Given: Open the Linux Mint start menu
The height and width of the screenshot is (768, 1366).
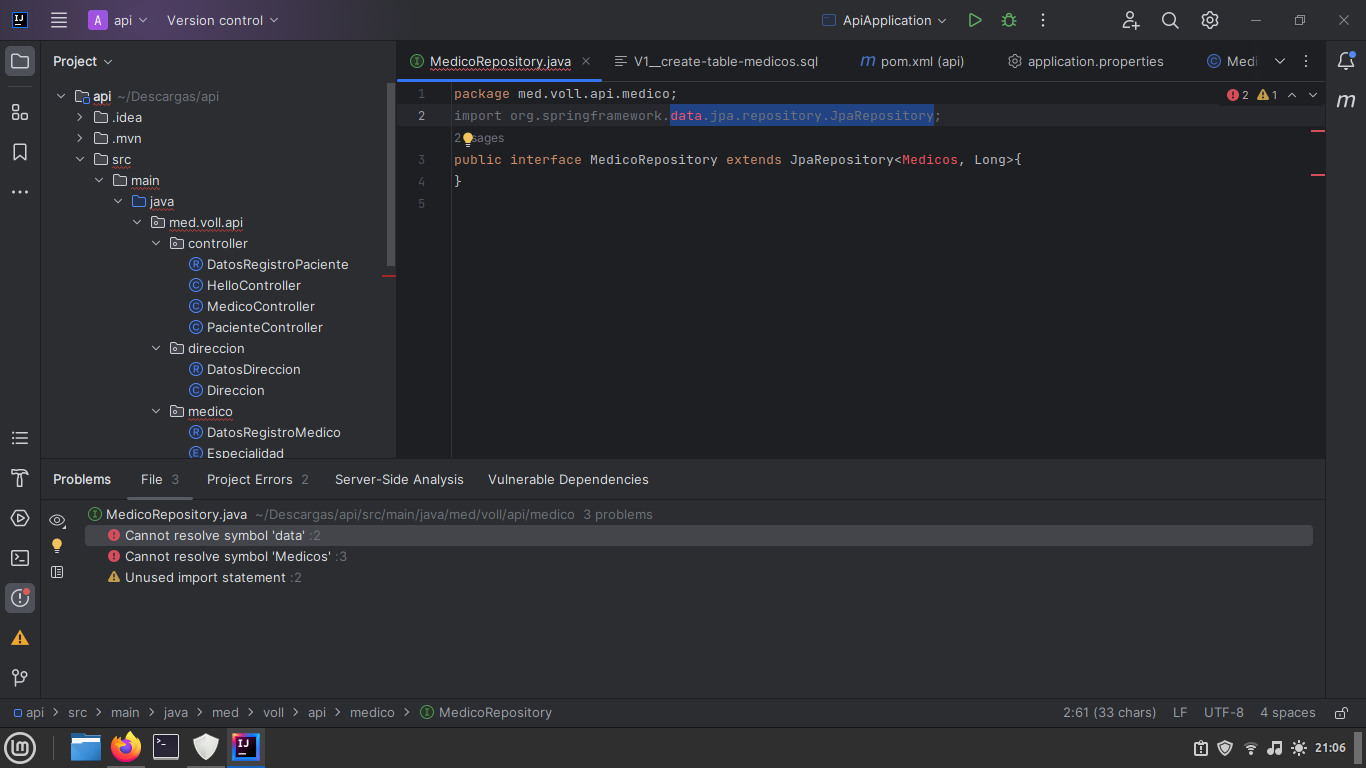Looking at the screenshot, I should [x=20, y=747].
